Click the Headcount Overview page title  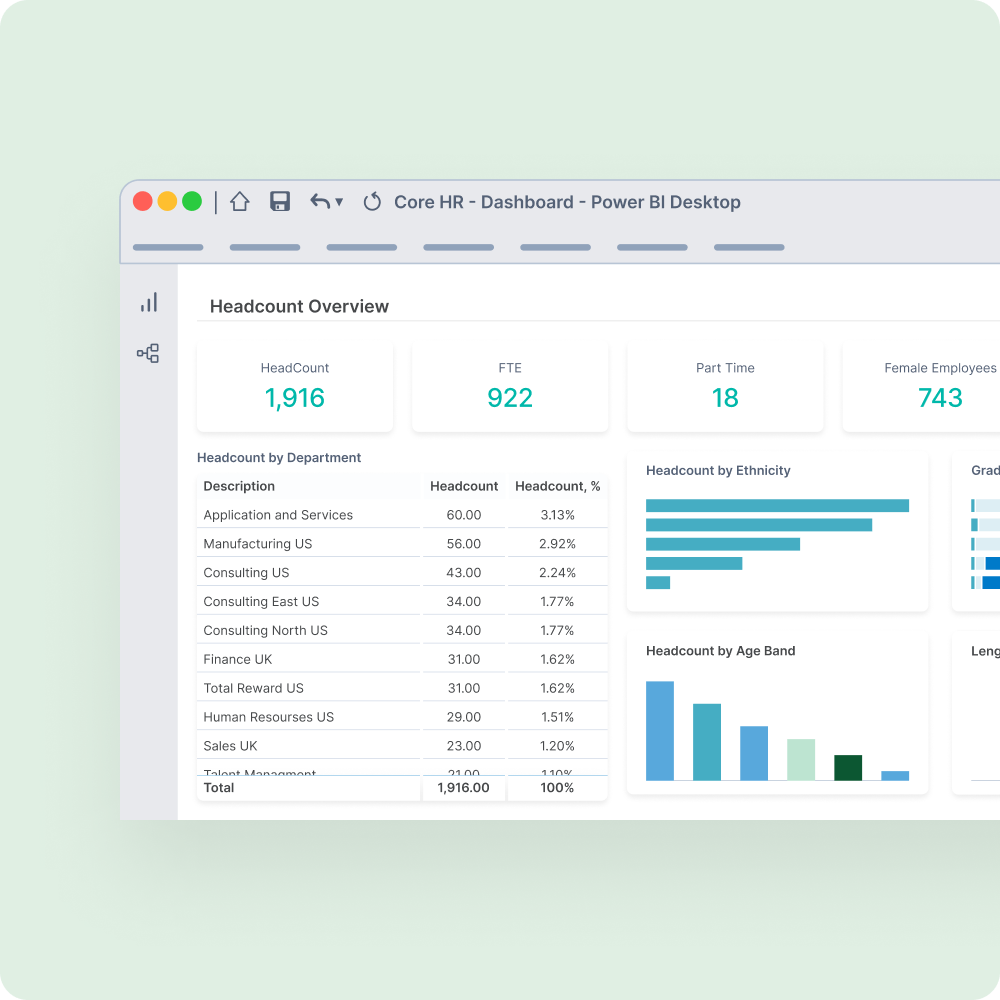(x=298, y=306)
